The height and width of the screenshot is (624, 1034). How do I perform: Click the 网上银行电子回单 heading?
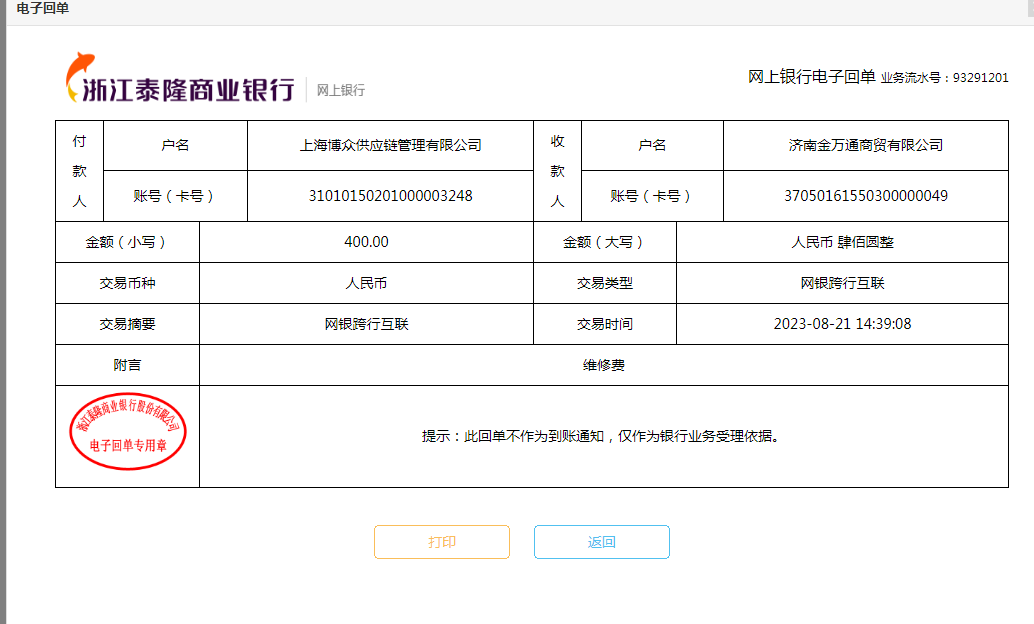point(811,77)
